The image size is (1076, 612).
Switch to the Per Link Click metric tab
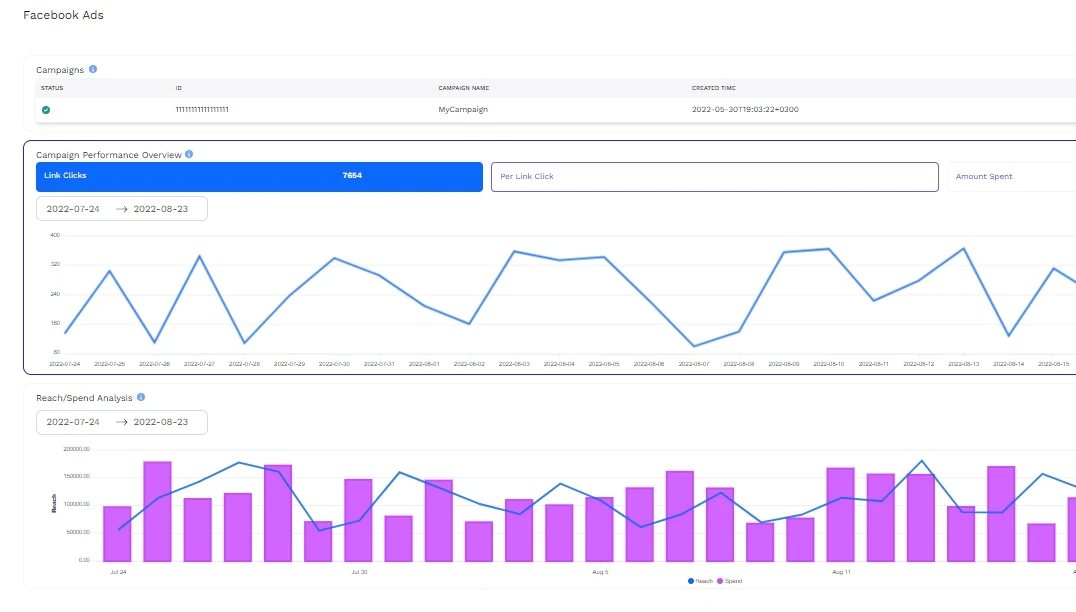pyautogui.click(x=714, y=177)
